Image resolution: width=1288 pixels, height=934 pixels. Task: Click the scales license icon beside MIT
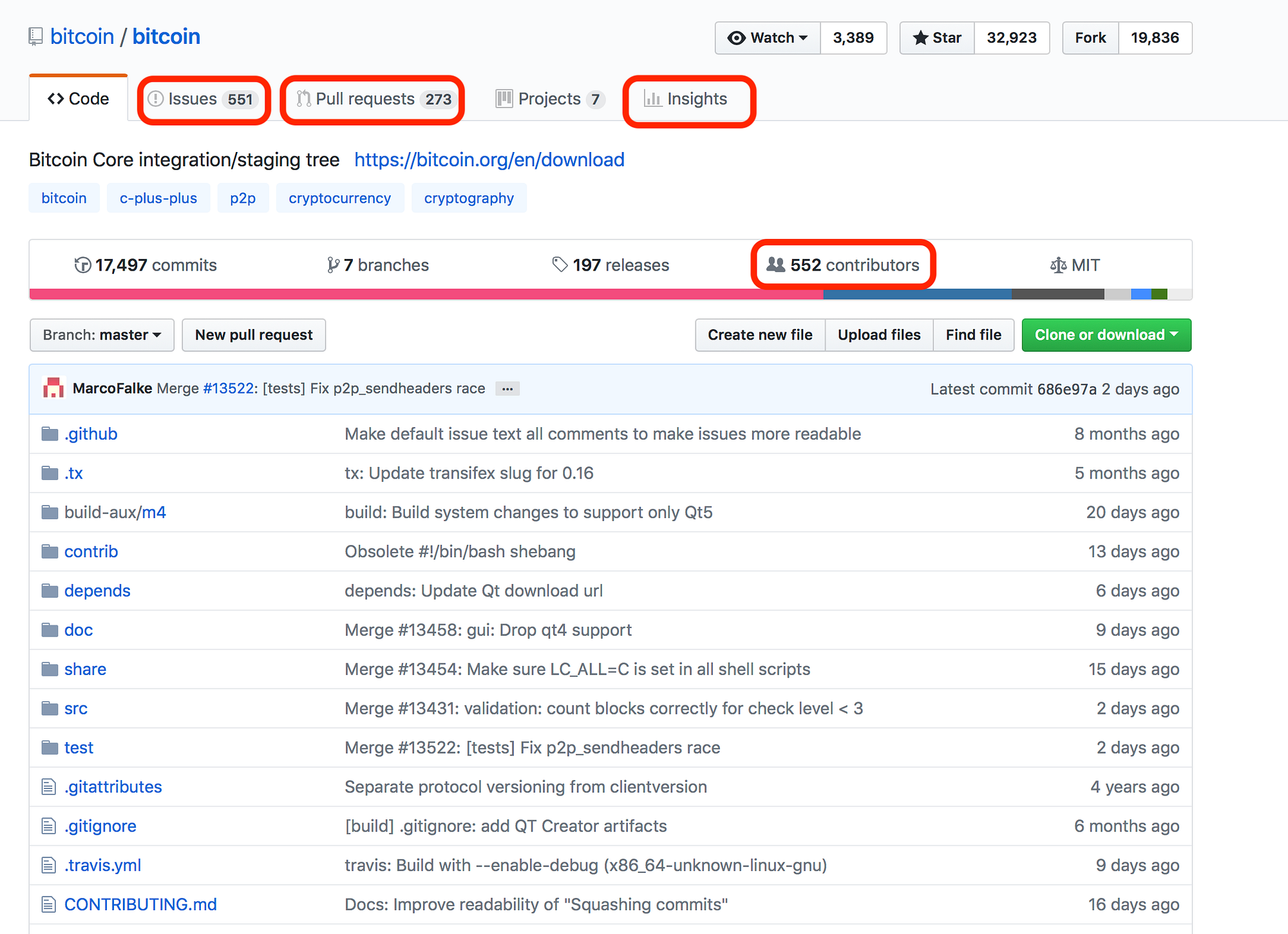1058,265
